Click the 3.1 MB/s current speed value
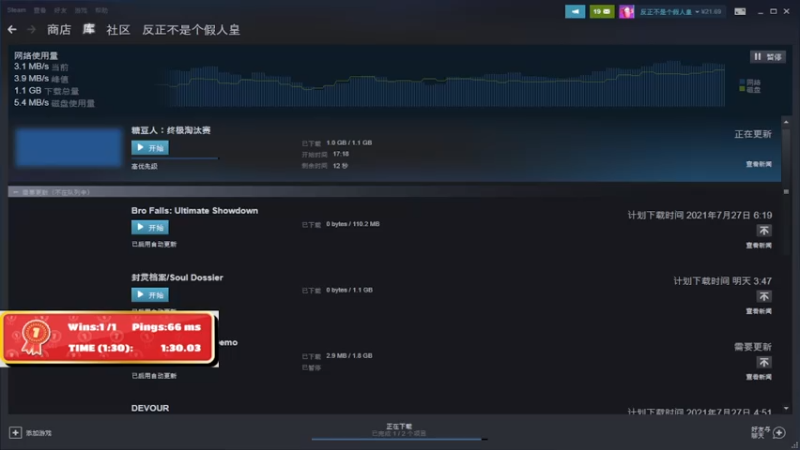The image size is (800, 450). [x=31, y=67]
